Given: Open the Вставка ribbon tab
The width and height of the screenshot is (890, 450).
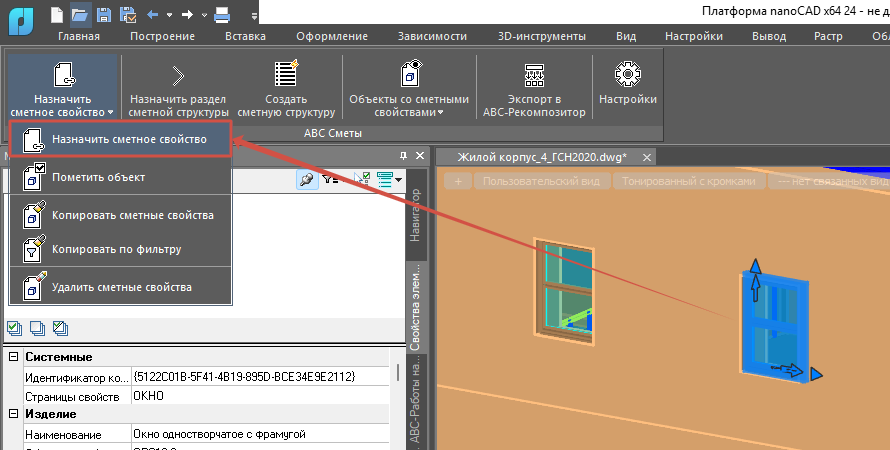Looking at the screenshot, I should coord(245,36).
